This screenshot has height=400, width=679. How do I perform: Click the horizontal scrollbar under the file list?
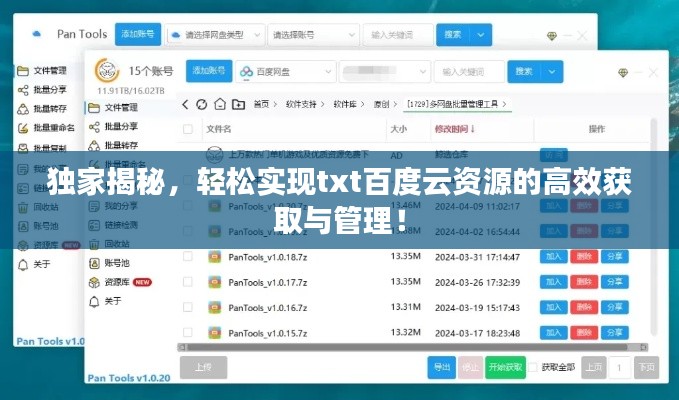tap(413, 347)
